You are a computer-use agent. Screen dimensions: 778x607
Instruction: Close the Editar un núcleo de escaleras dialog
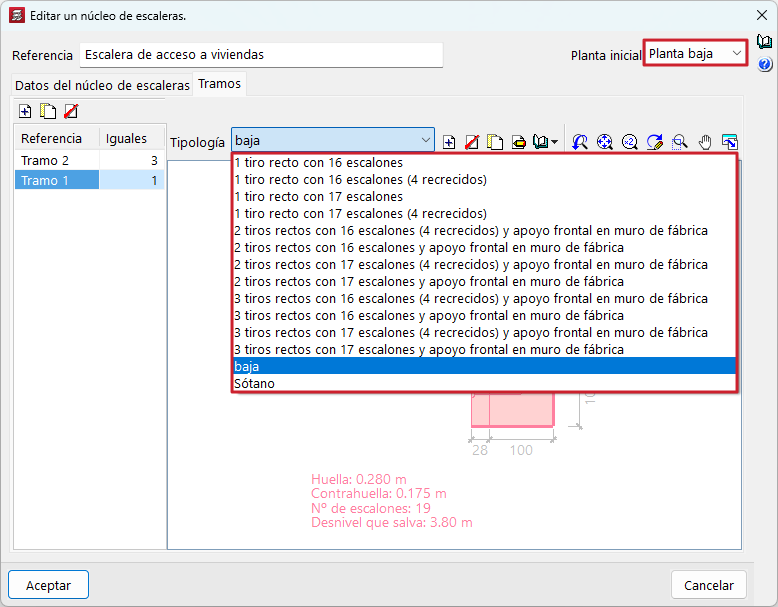[762, 15]
